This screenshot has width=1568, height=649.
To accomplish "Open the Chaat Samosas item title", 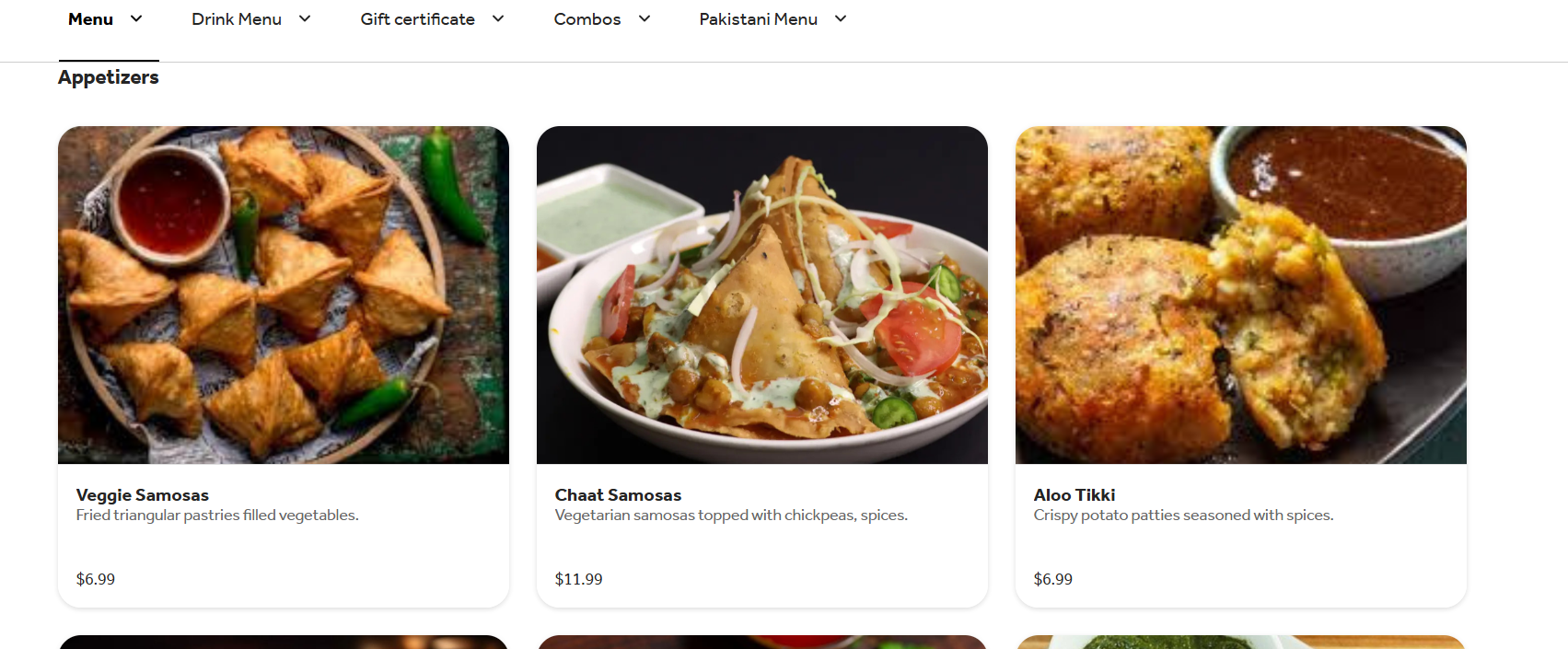I will (618, 494).
